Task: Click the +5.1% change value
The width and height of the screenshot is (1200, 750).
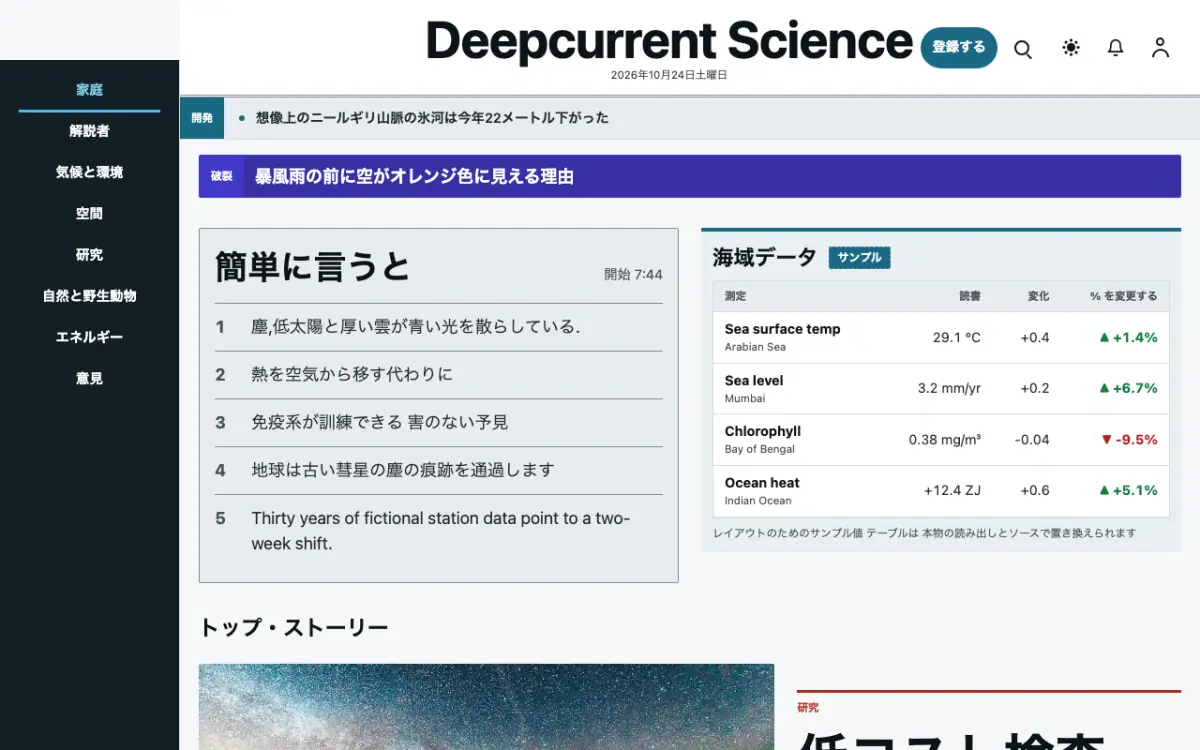Action: pos(1128,491)
